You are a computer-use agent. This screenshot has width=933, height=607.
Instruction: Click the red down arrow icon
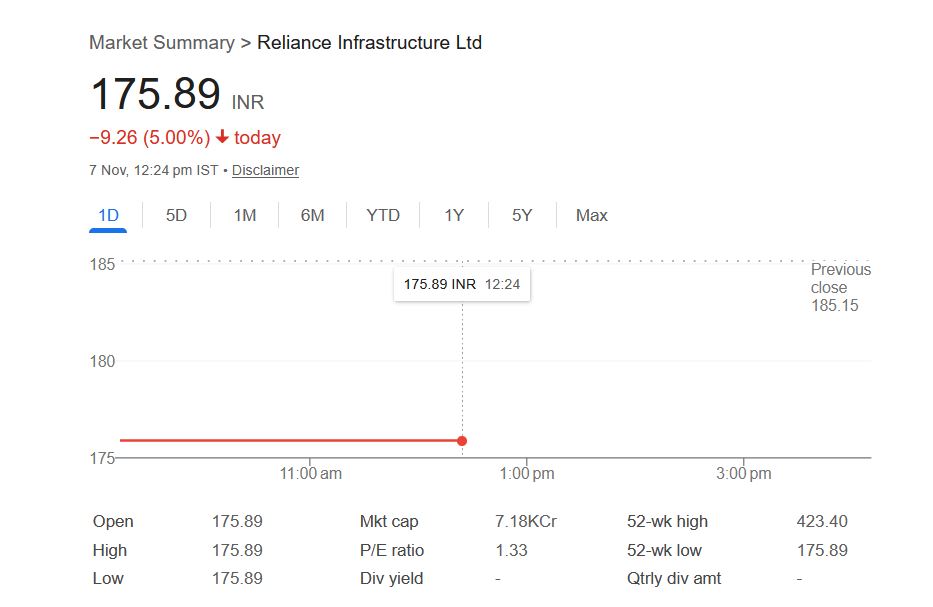tap(222, 138)
